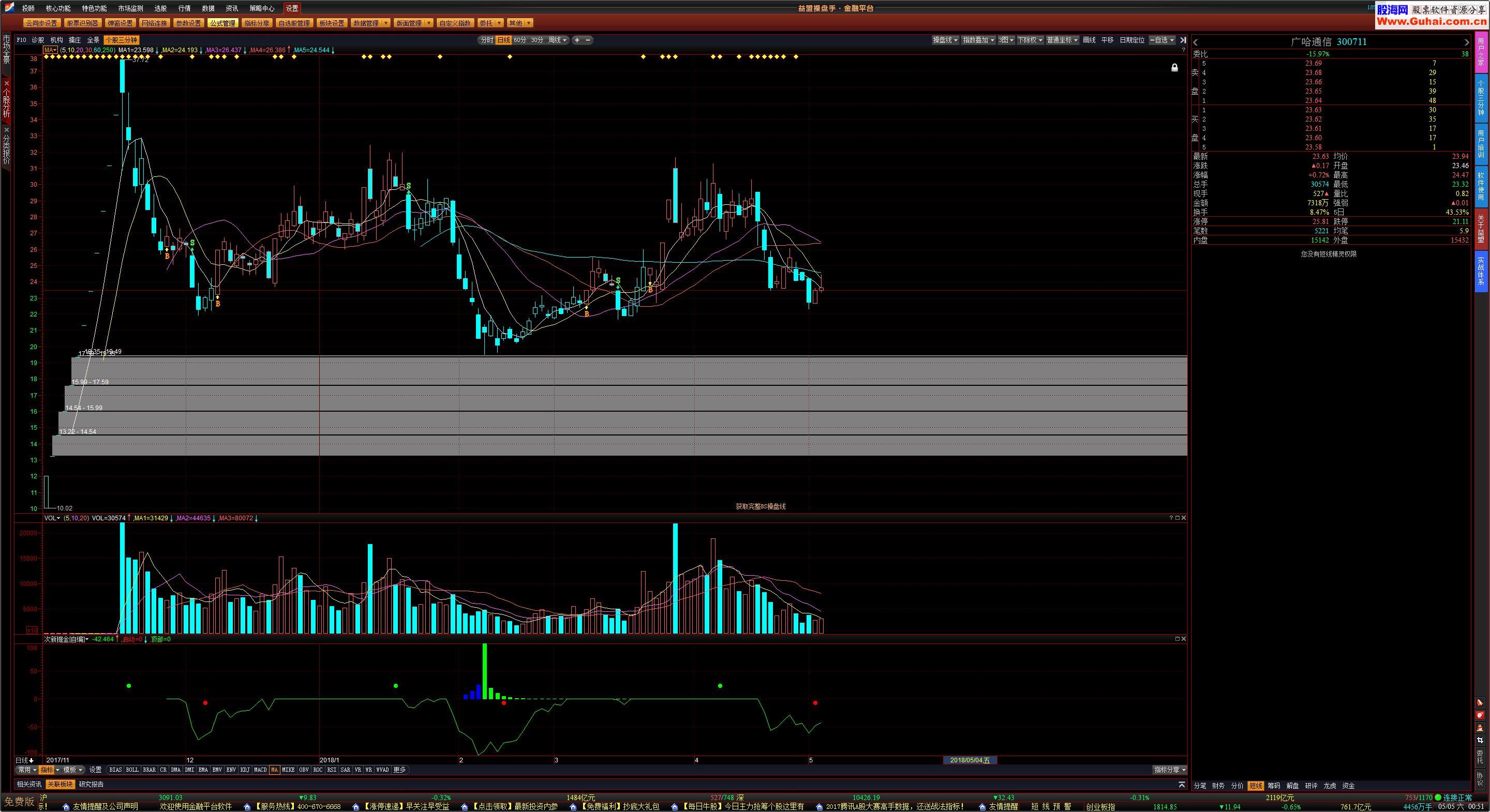The height and width of the screenshot is (812, 1490).
Task: Select the KDJ indicator
Action: [x=245, y=770]
